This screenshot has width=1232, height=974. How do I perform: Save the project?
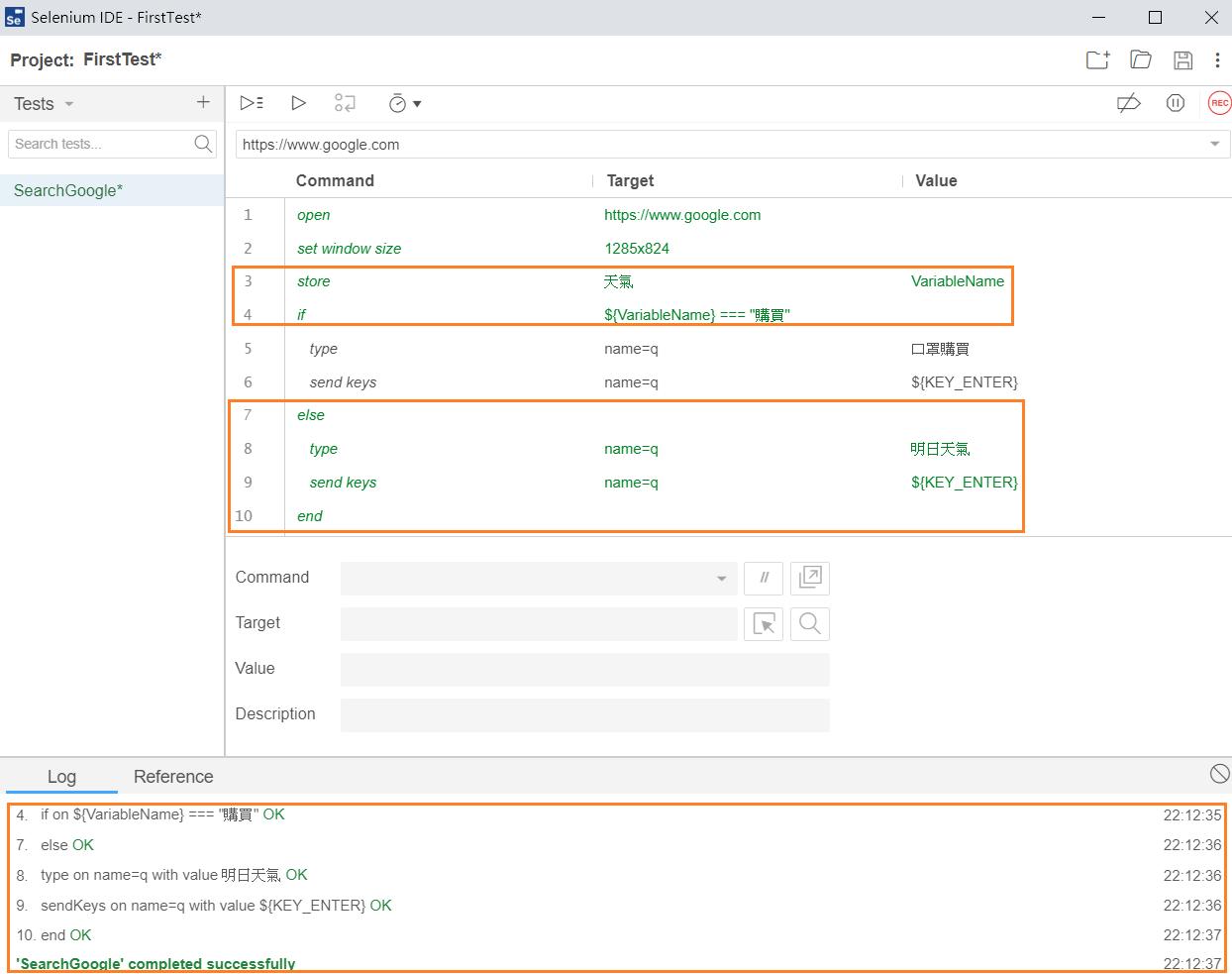coord(1182,60)
